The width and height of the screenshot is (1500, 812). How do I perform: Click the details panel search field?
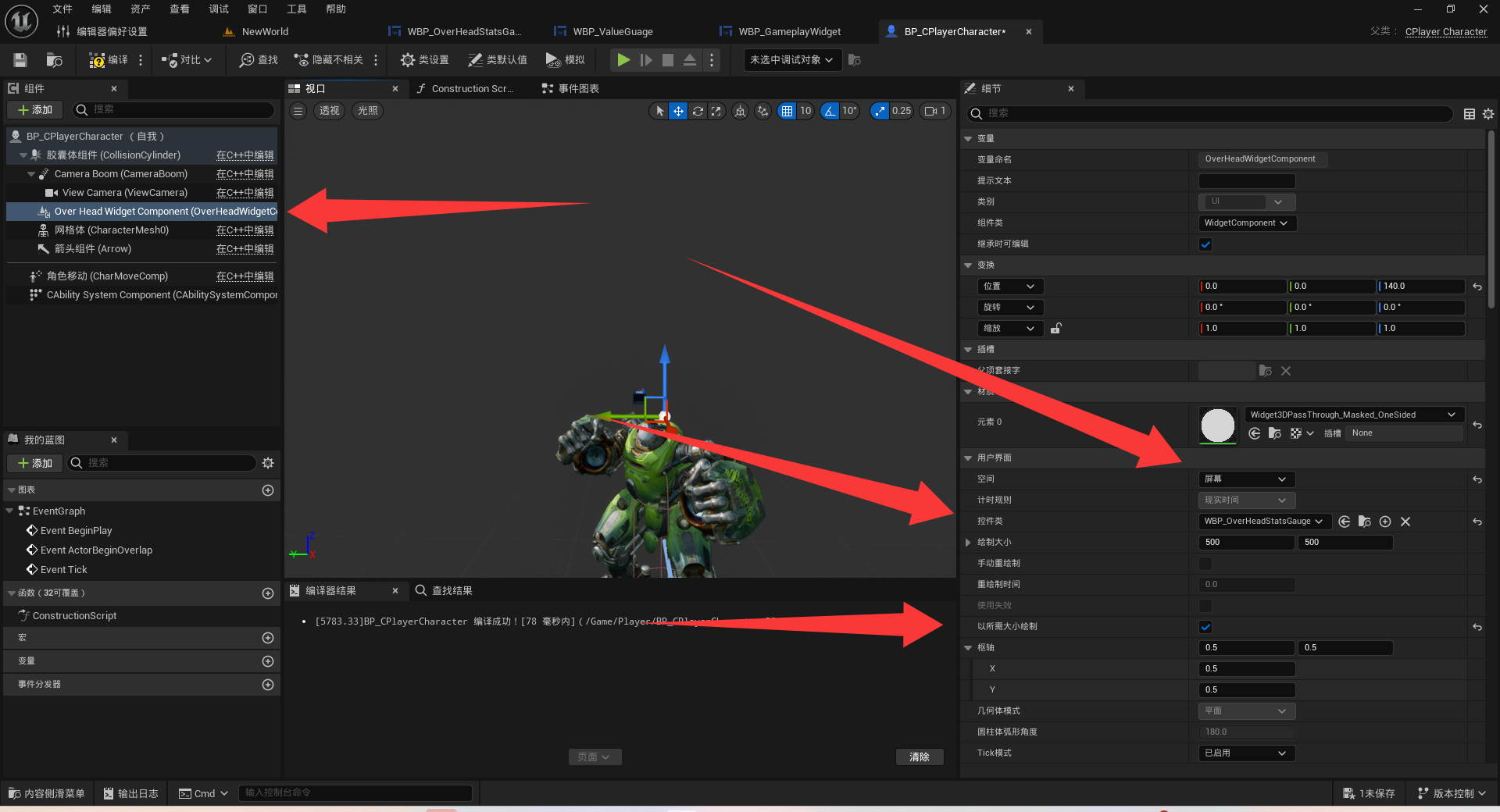click(1210, 114)
